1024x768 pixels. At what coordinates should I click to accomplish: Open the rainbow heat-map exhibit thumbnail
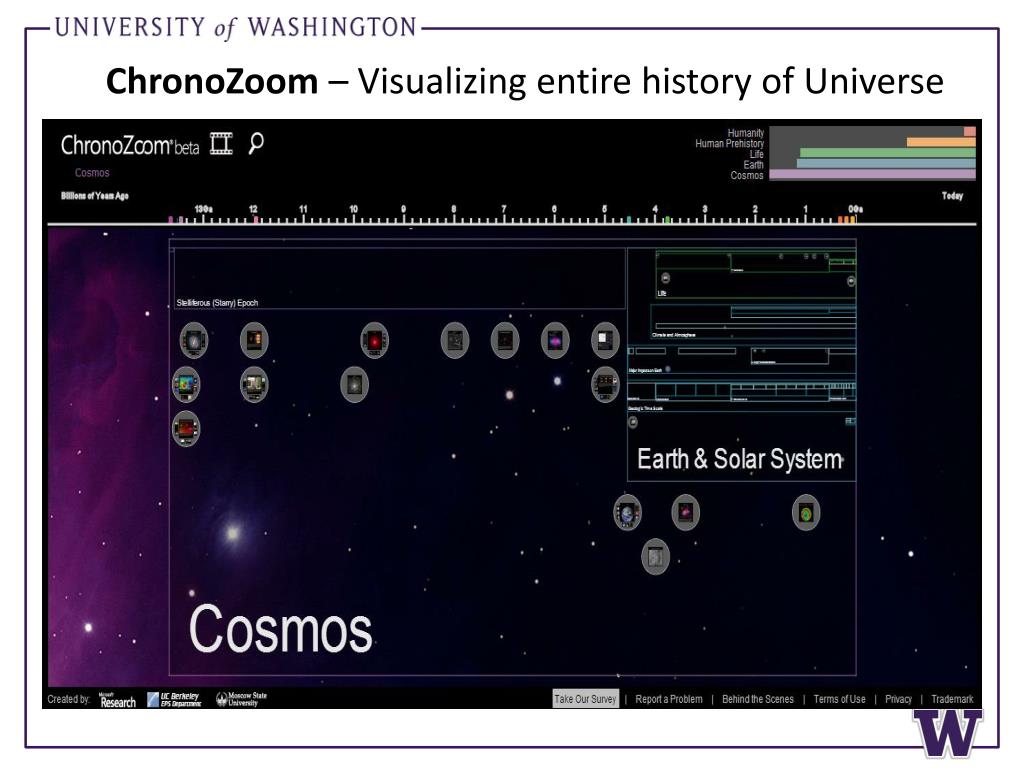(x=186, y=385)
